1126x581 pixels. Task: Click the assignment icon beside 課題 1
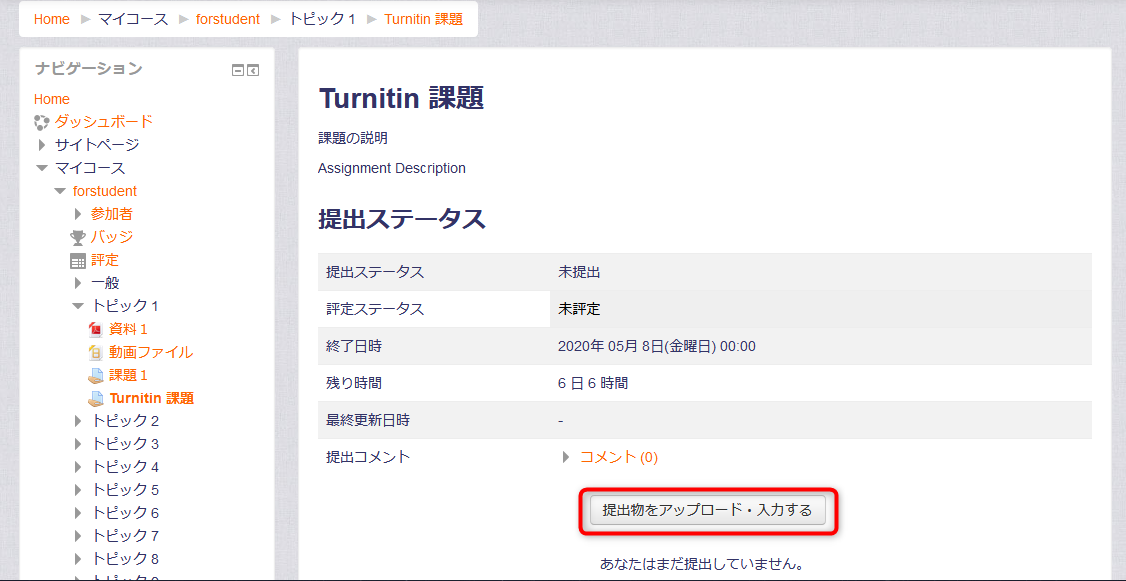tap(96, 376)
